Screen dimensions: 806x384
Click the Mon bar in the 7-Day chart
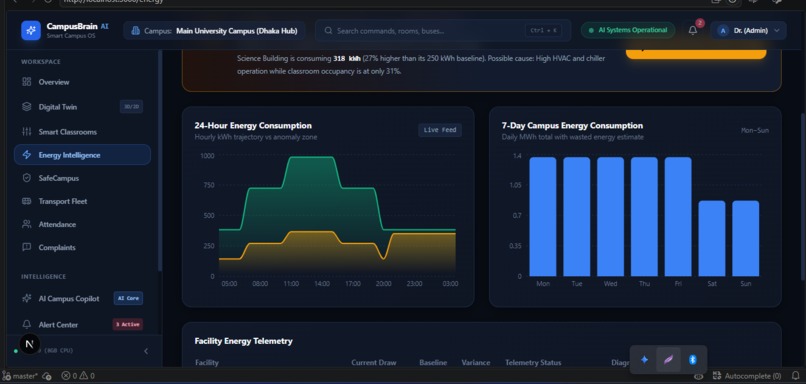click(543, 216)
